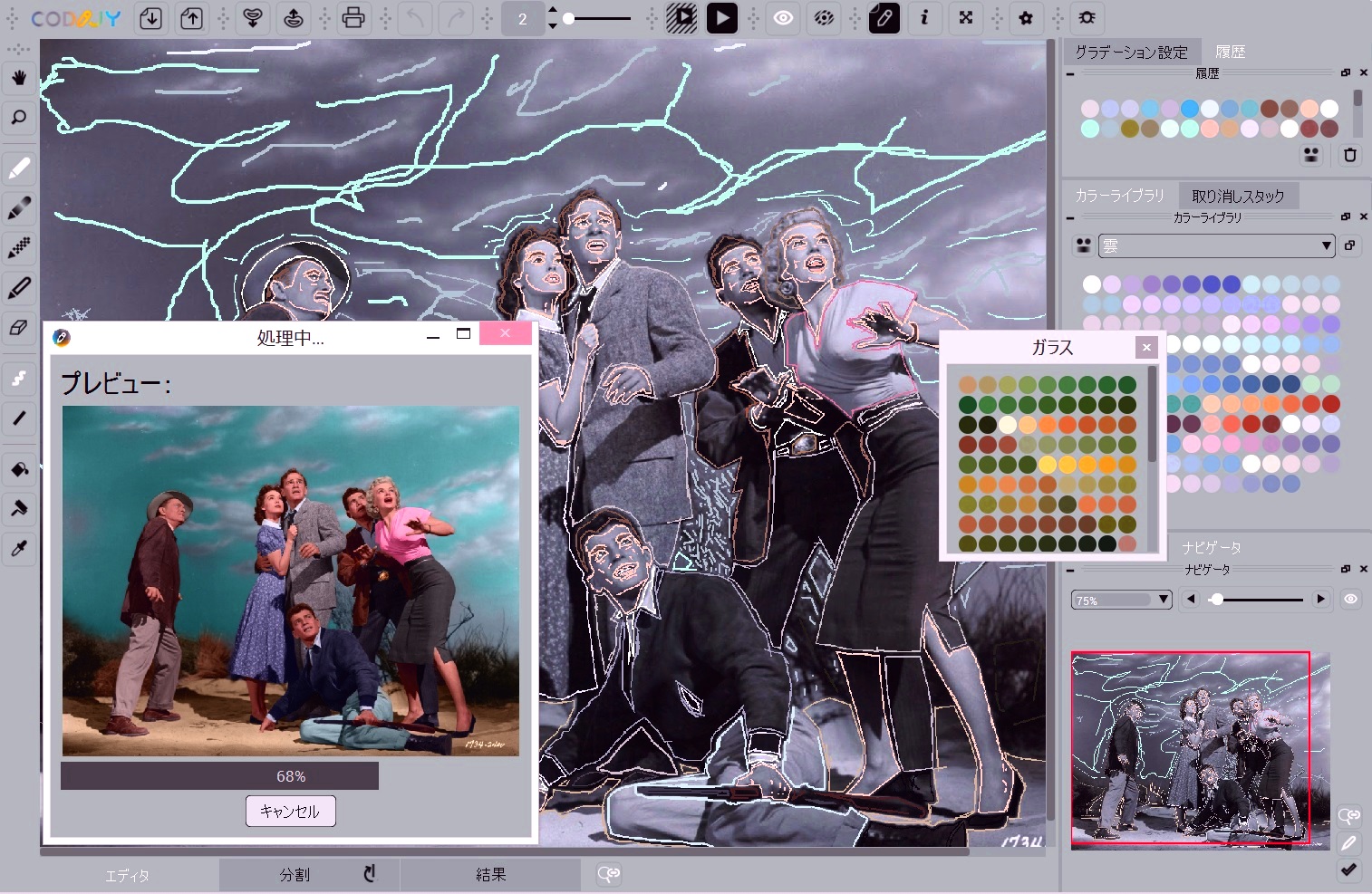Click the bug report icon

1087,18
